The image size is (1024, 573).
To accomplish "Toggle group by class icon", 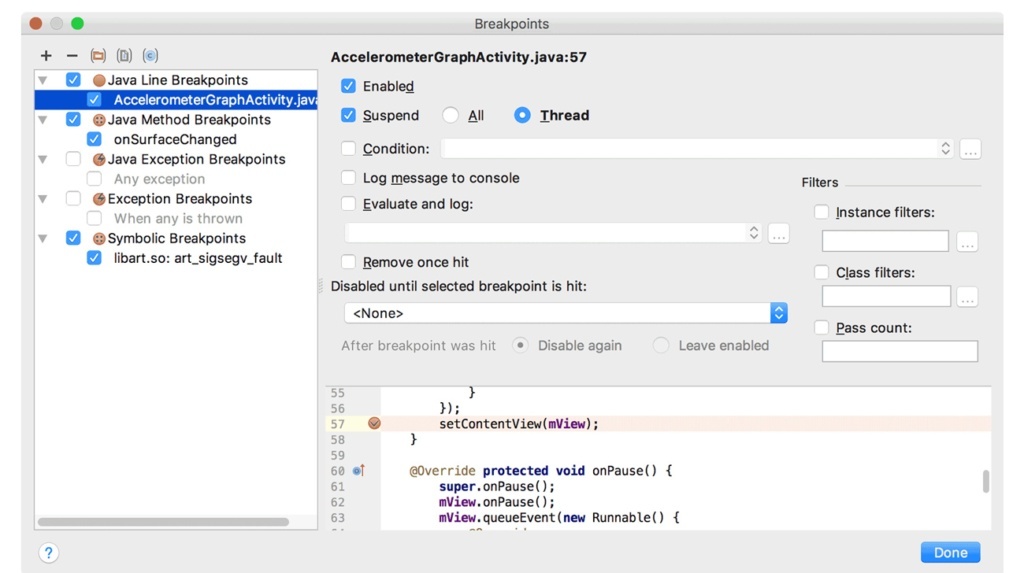I will [x=150, y=56].
